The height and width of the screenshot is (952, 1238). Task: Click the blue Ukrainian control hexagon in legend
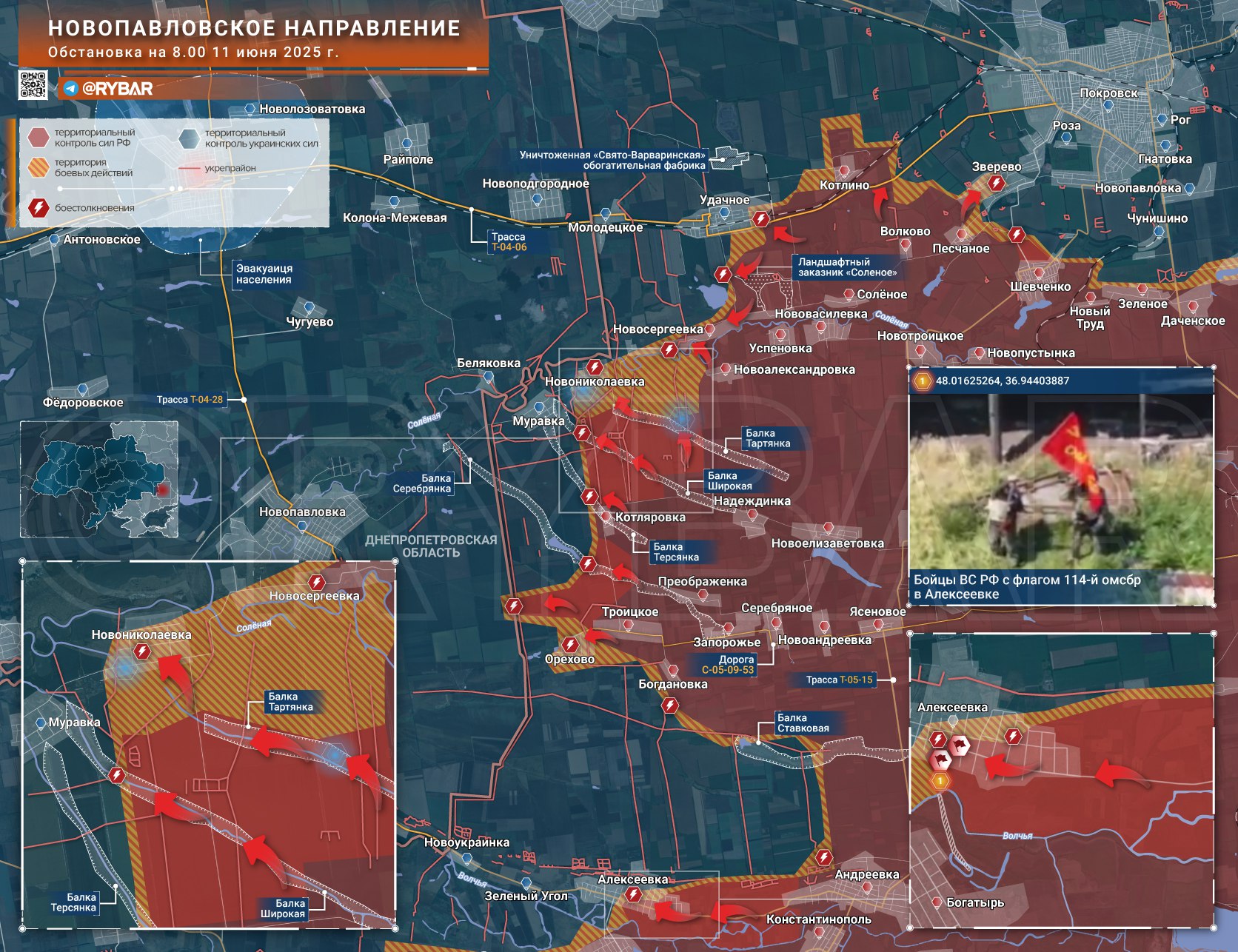pos(189,138)
